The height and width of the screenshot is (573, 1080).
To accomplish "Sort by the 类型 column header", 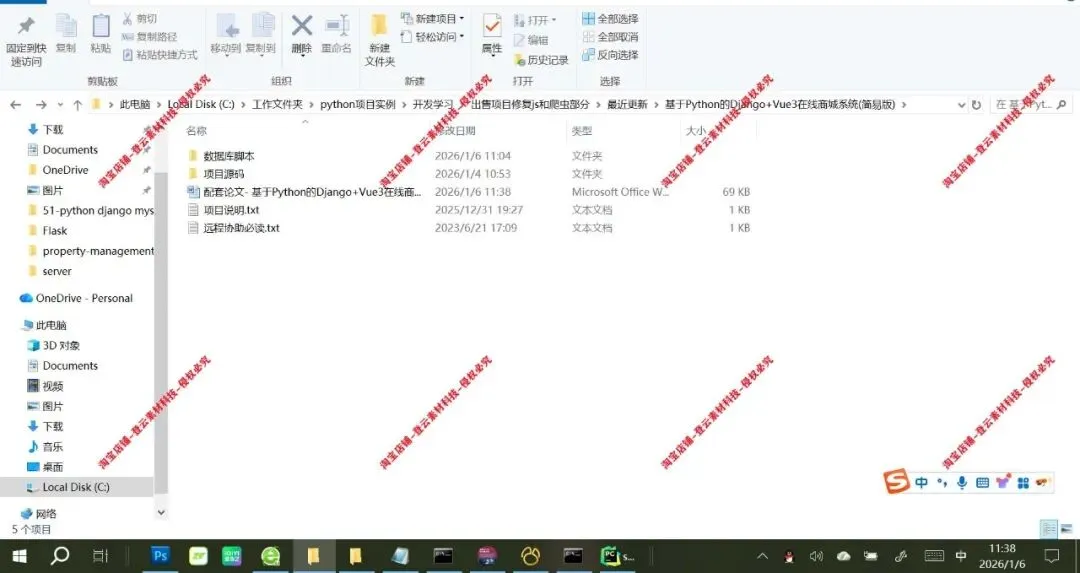I will [581, 130].
